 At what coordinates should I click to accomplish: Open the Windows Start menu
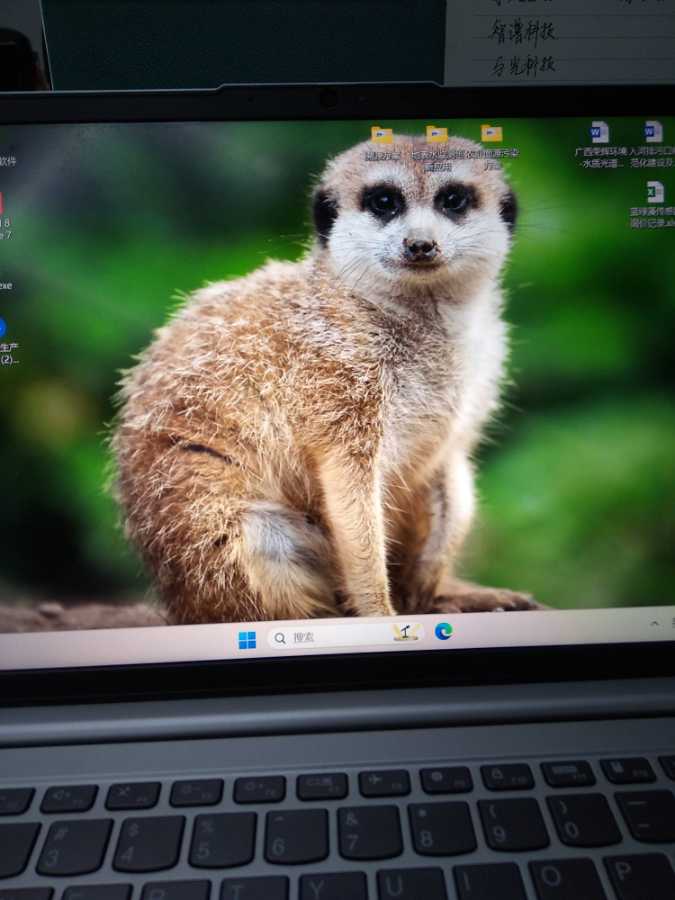(247, 640)
